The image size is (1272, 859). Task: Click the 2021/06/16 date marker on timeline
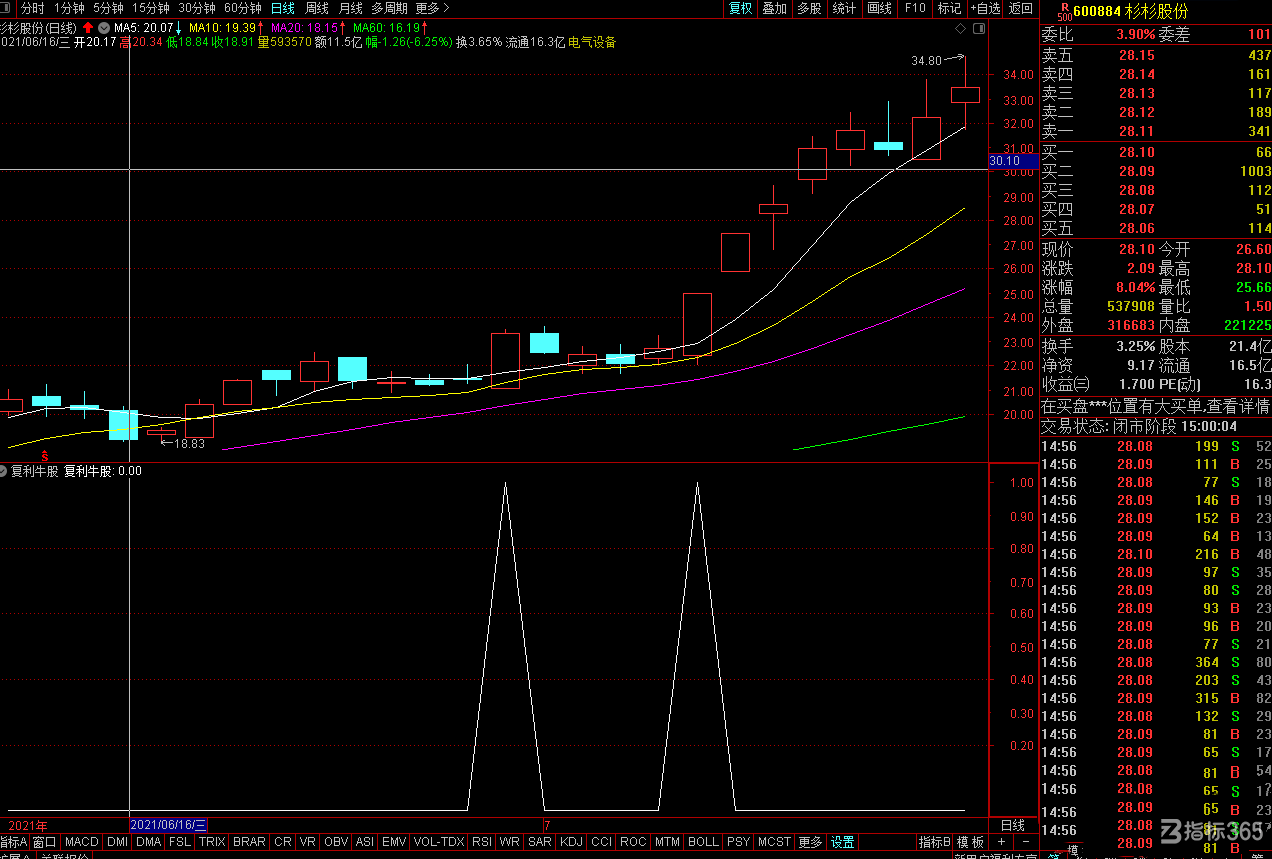pyautogui.click(x=169, y=825)
